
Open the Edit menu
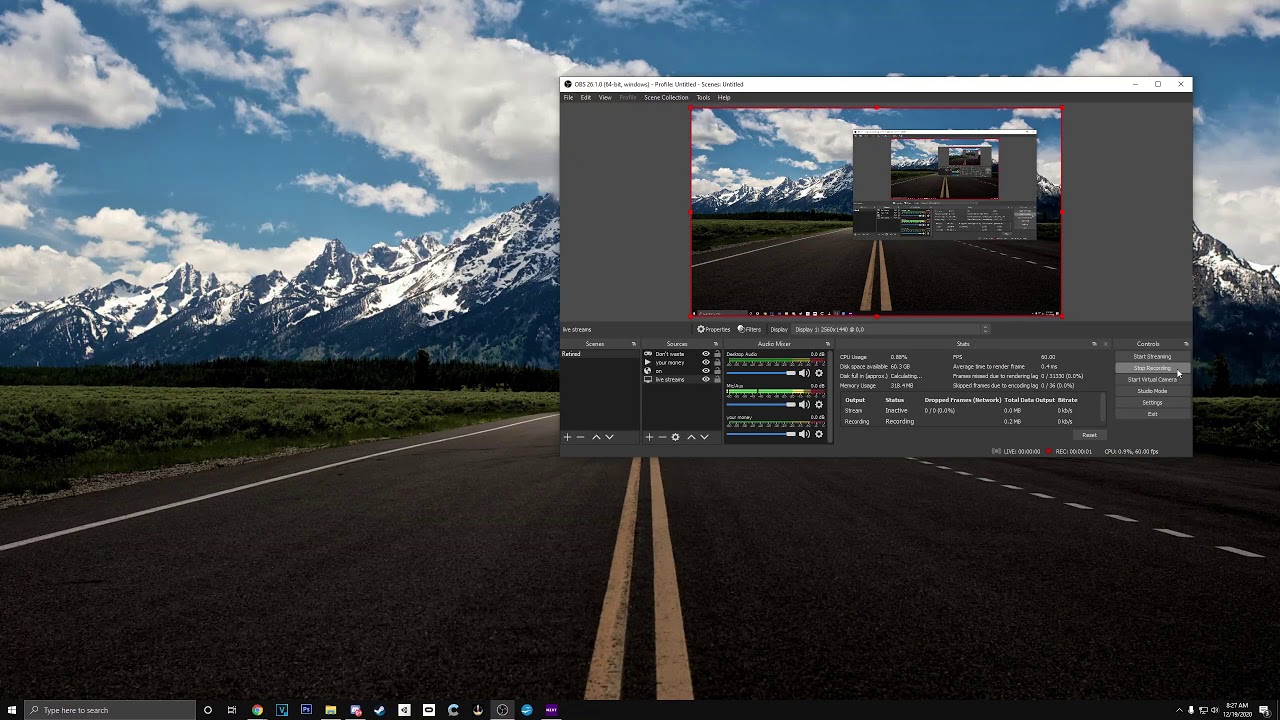pos(586,97)
